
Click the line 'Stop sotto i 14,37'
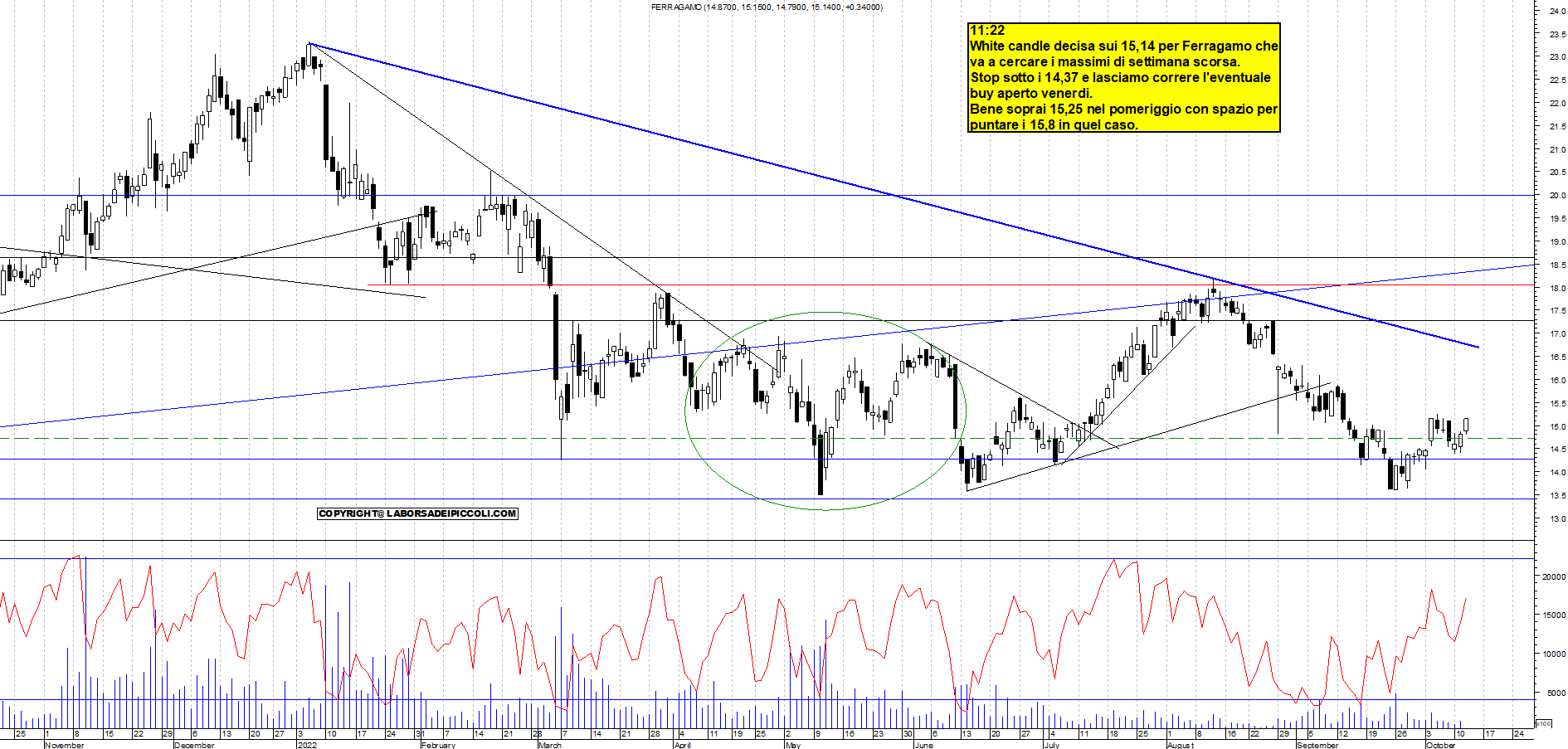[1120, 78]
